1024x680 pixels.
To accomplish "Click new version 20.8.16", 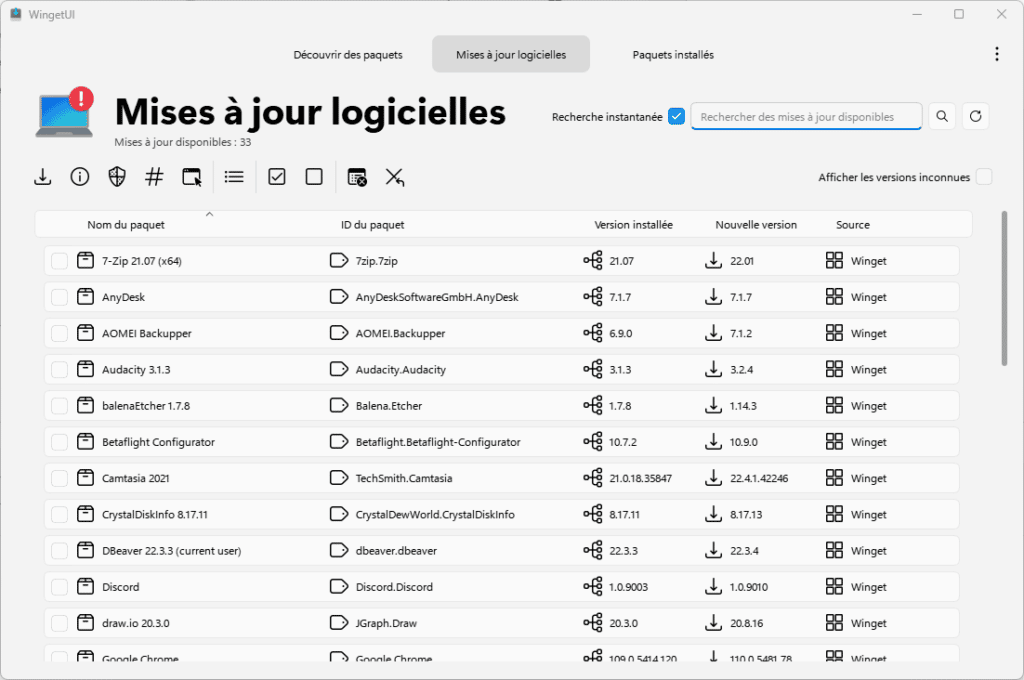I will (x=746, y=623).
